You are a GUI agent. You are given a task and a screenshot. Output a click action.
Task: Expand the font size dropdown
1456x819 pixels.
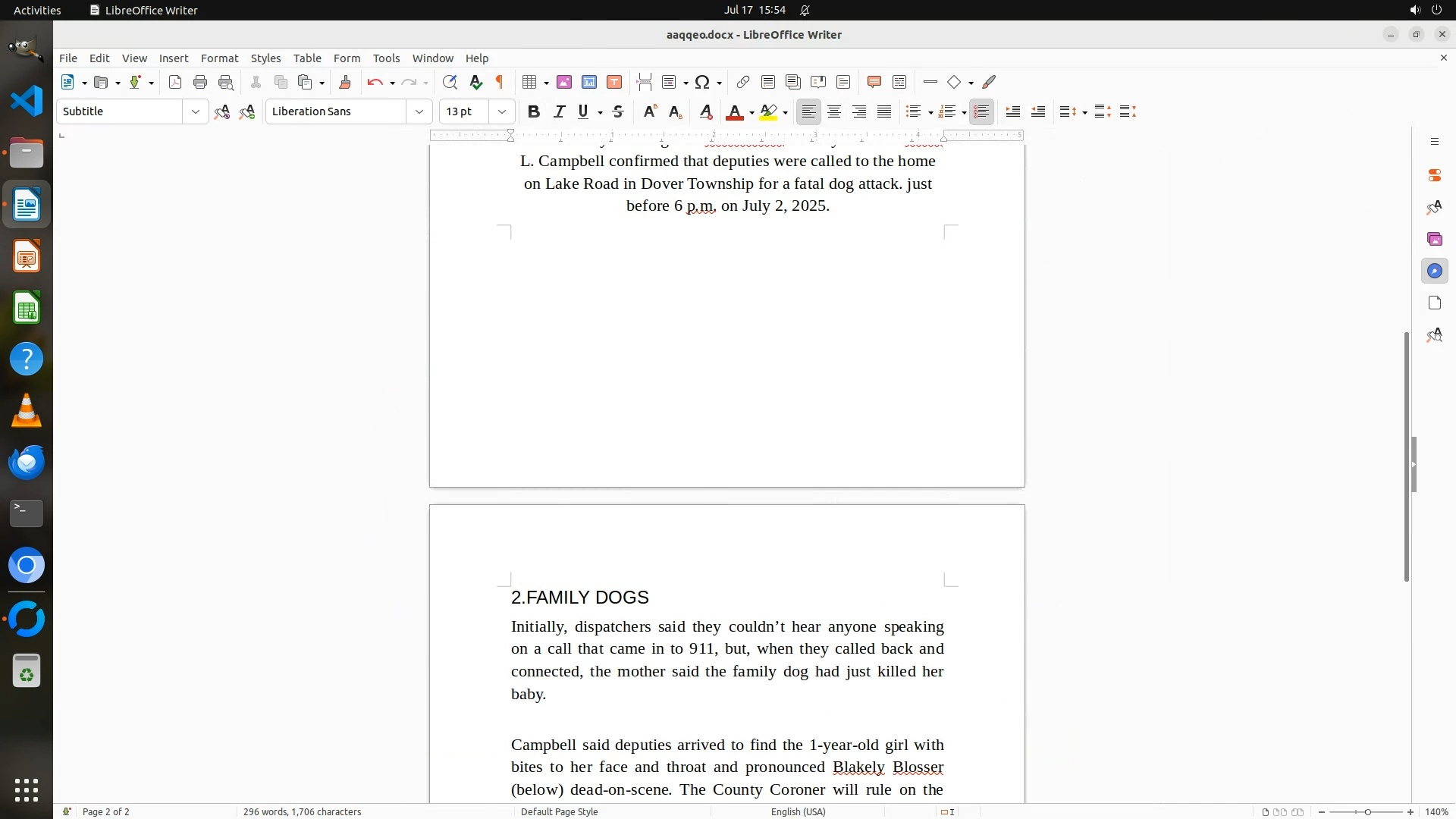[x=501, y=112]
